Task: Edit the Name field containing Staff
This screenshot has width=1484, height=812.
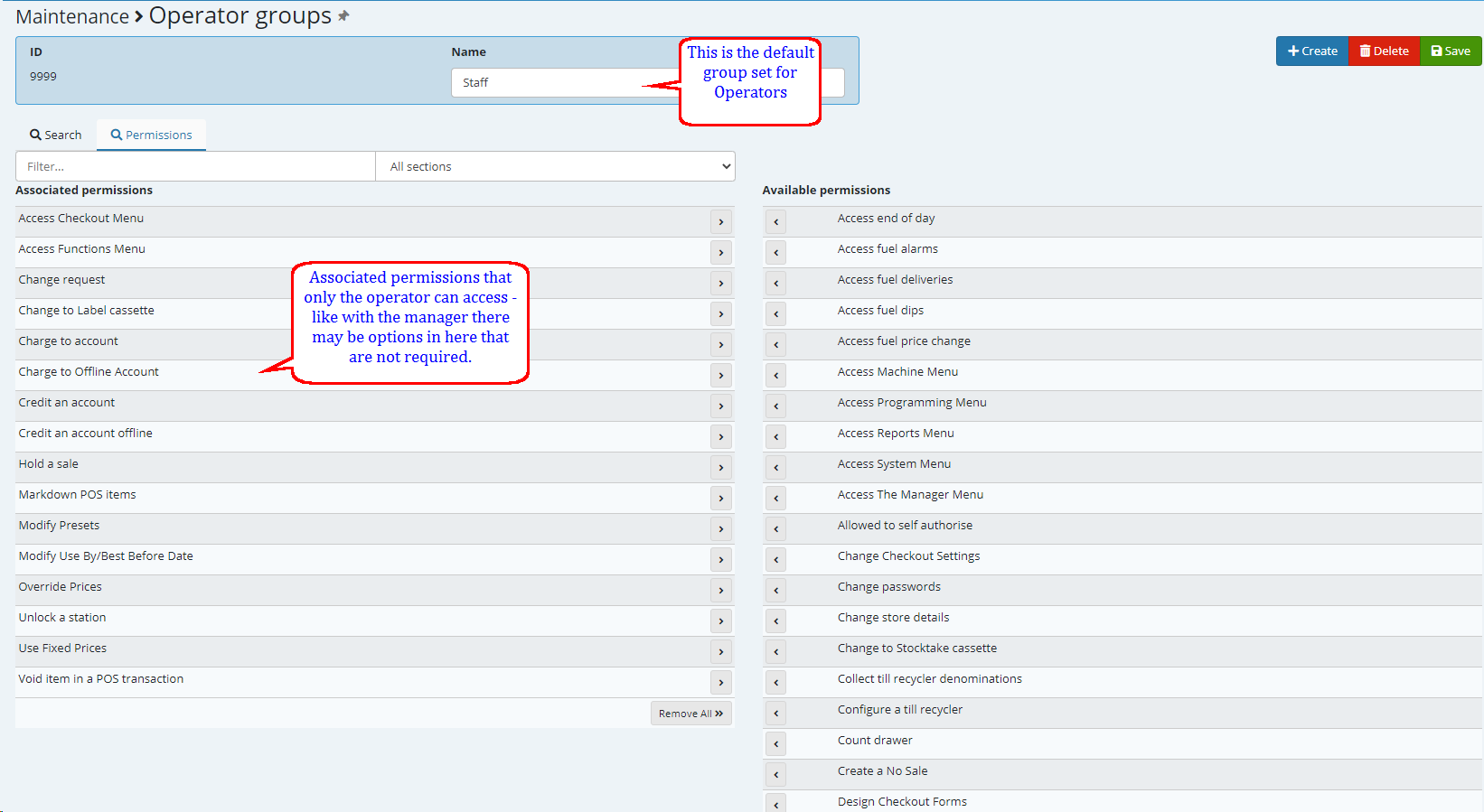Action: tap(648, 82)
